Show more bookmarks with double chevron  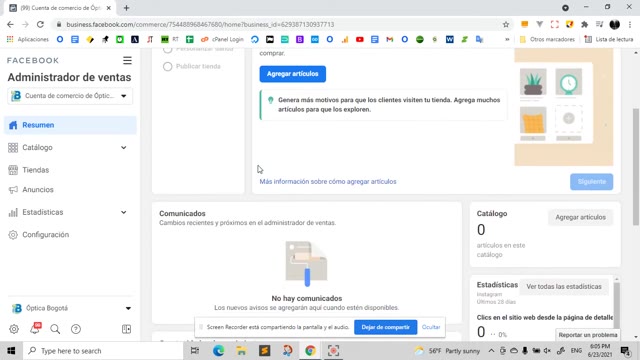point(507,39)
